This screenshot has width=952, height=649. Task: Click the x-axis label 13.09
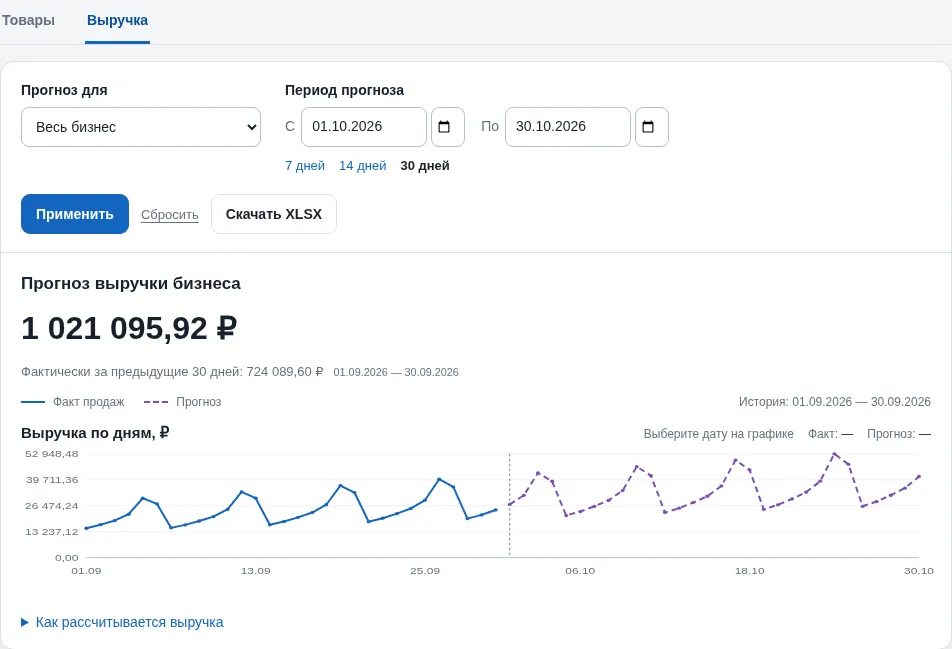click(x=256, y=571)
